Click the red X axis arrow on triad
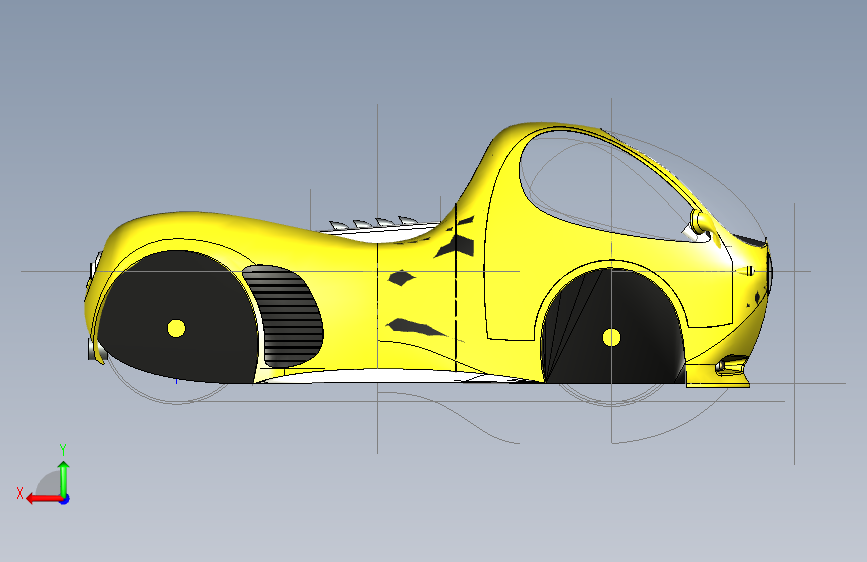 point(44,499)
